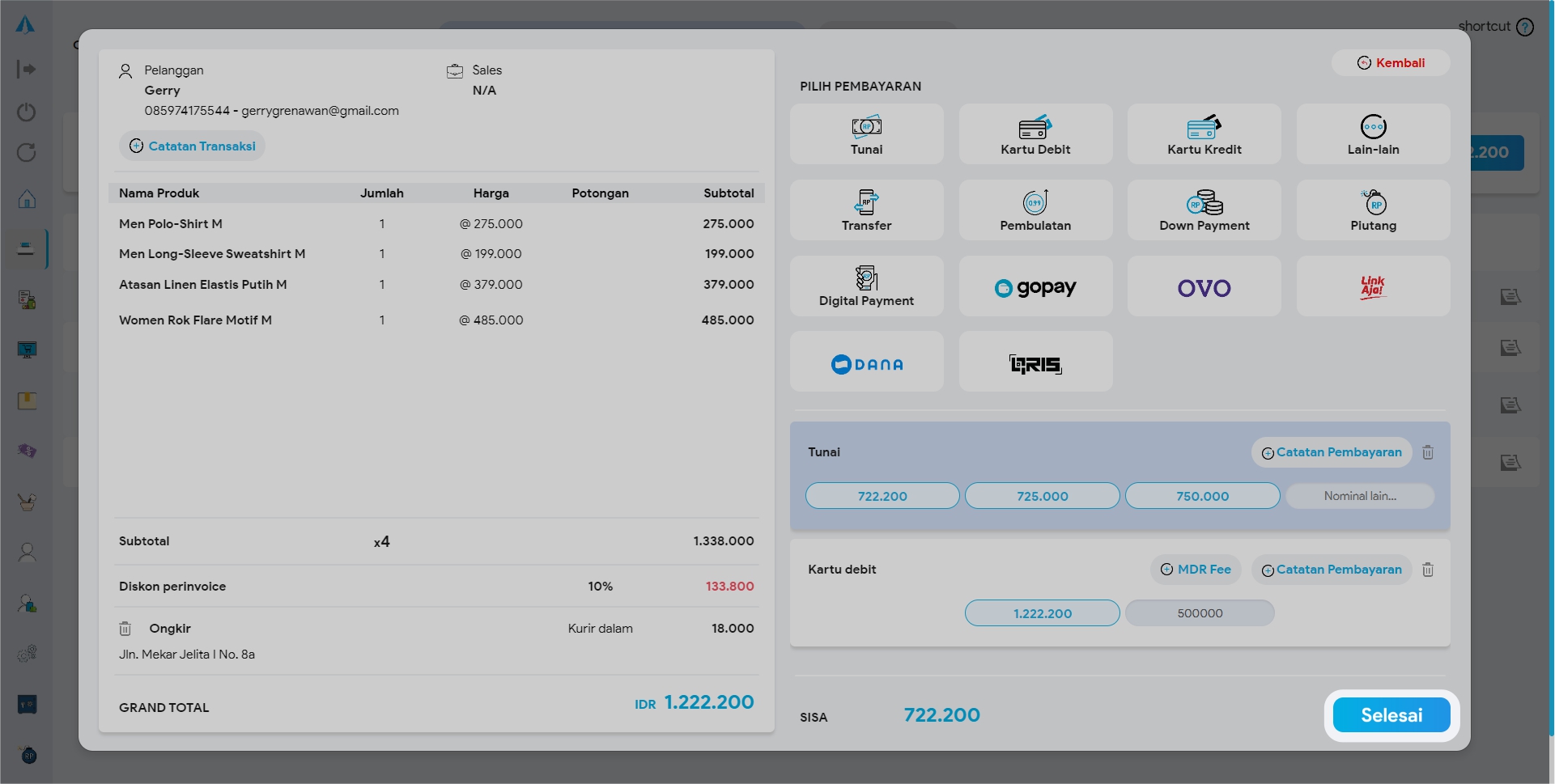This screenshot has width=1555, height=784.
Task: Edit the 500000 debit amount field
Action: click(x=1199, y=613)
